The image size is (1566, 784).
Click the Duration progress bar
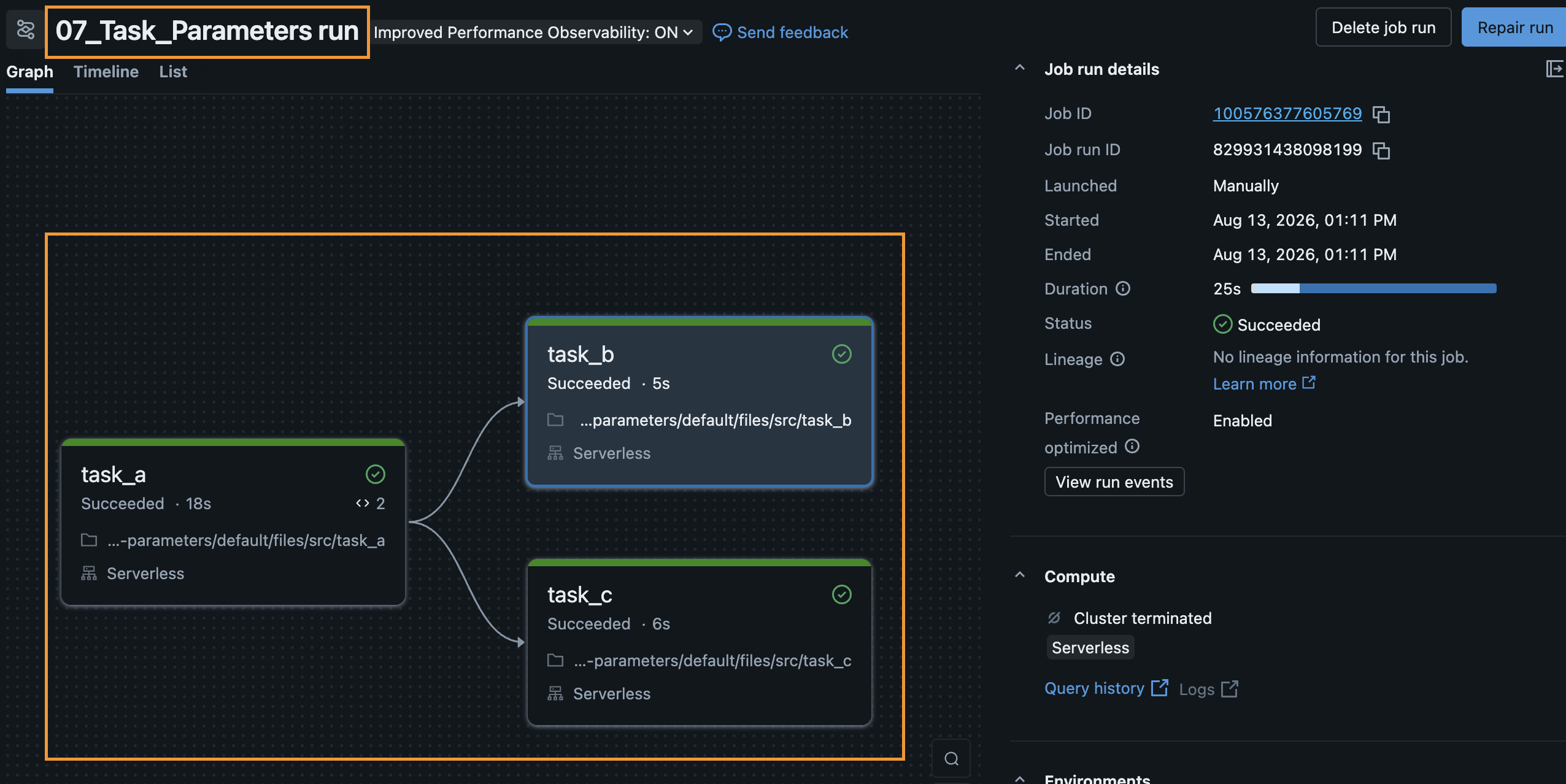tap(1373, 288)
